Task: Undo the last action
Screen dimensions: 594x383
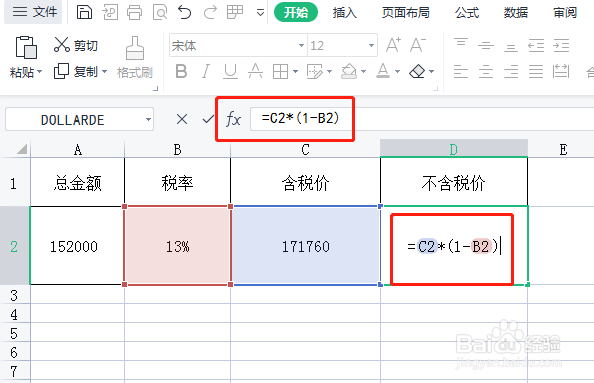Action: (x=184, y=13)
